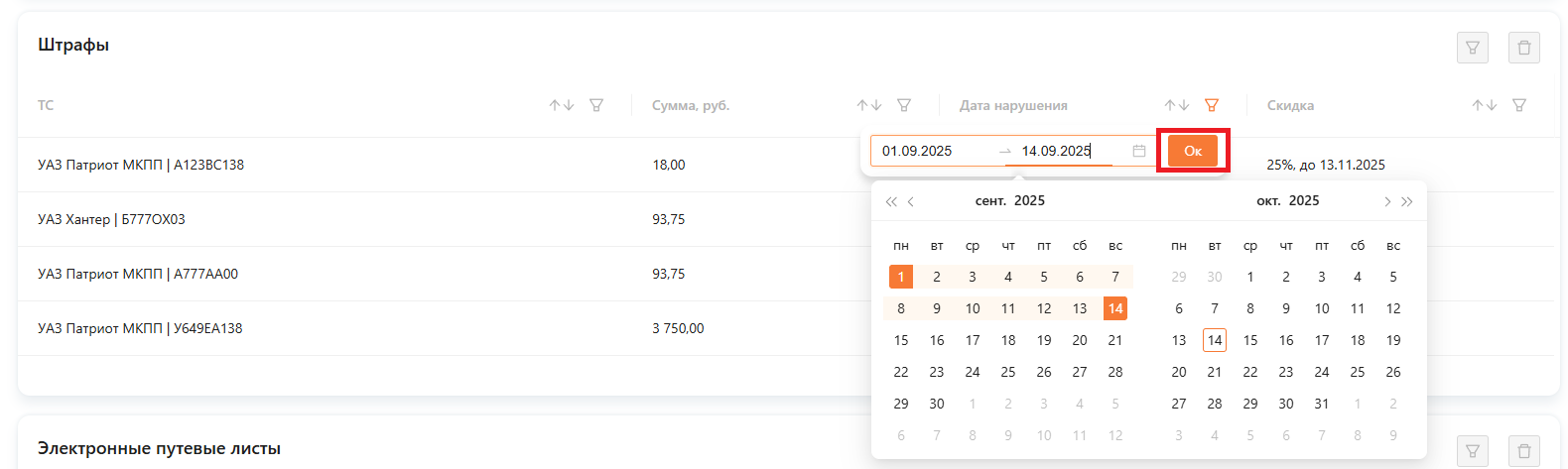
Task: Open the Скидка column filter
Action: 1518,105
